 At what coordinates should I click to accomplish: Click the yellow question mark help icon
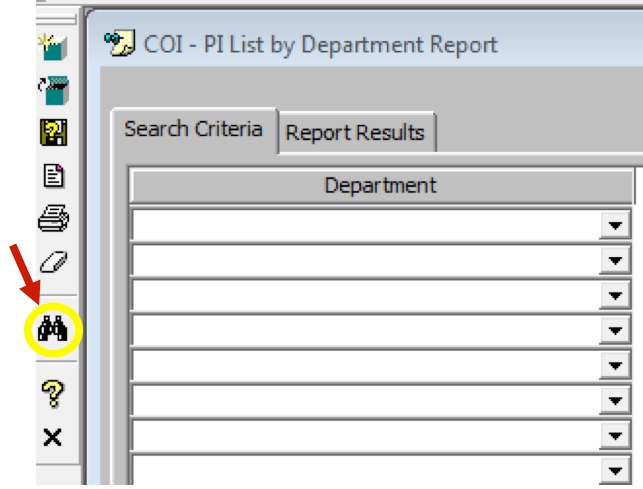[x=52, y=394]
